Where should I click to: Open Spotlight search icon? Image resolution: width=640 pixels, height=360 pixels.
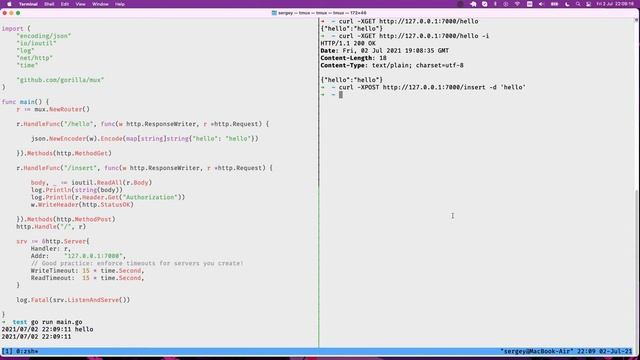[578, 4]
